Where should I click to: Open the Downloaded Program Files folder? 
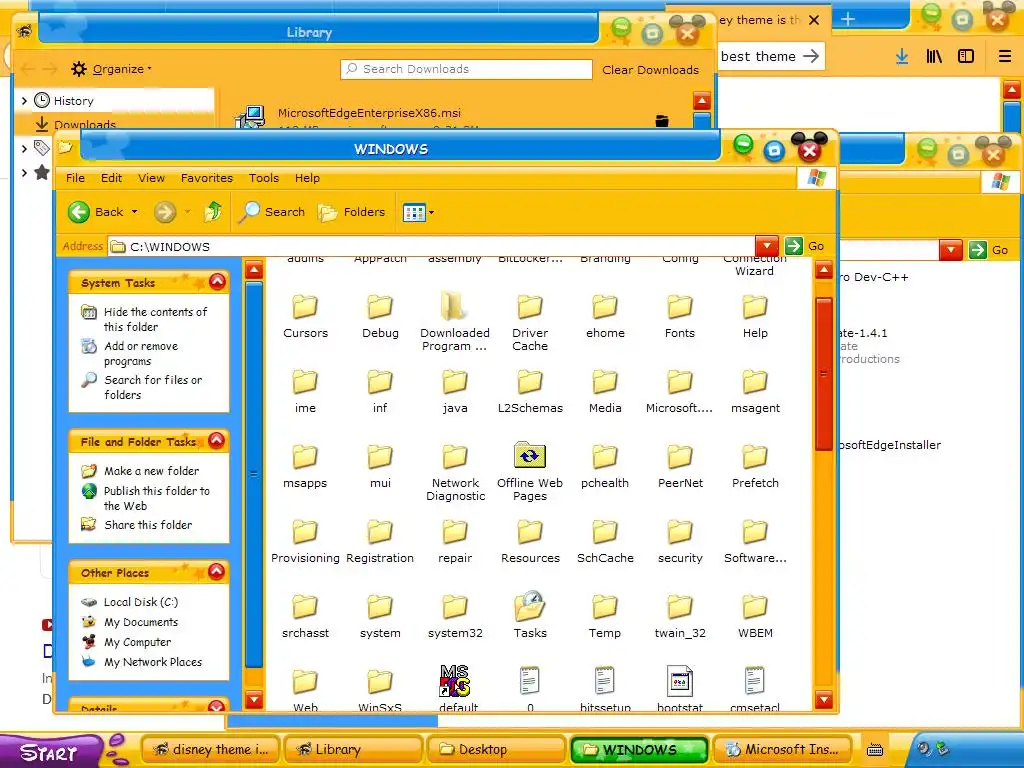tap(455, 322)
